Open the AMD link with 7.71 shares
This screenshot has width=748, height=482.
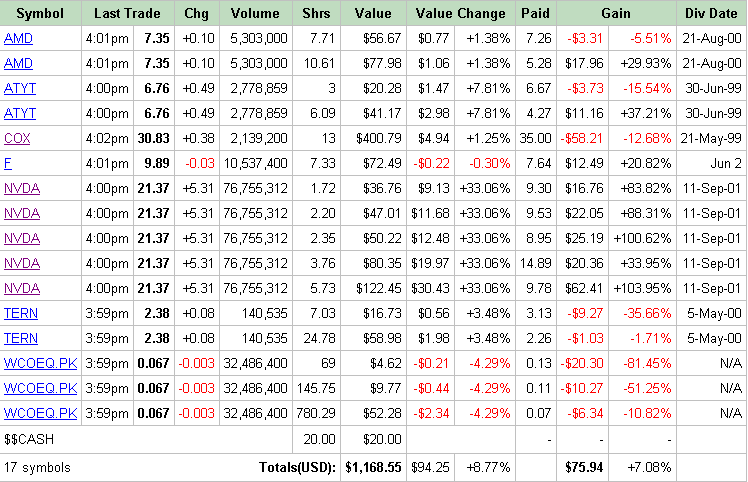pos(18,38)
